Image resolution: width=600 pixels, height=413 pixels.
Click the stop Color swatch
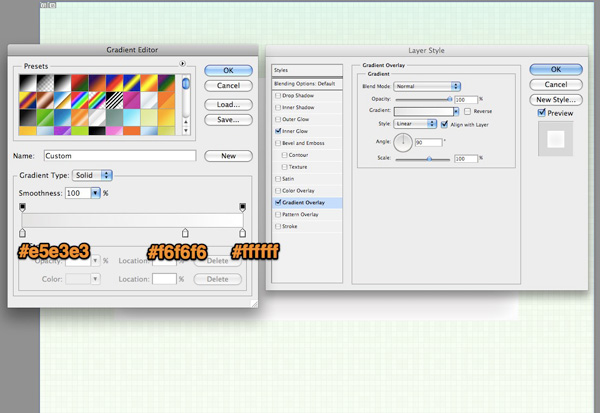point(78,279)
